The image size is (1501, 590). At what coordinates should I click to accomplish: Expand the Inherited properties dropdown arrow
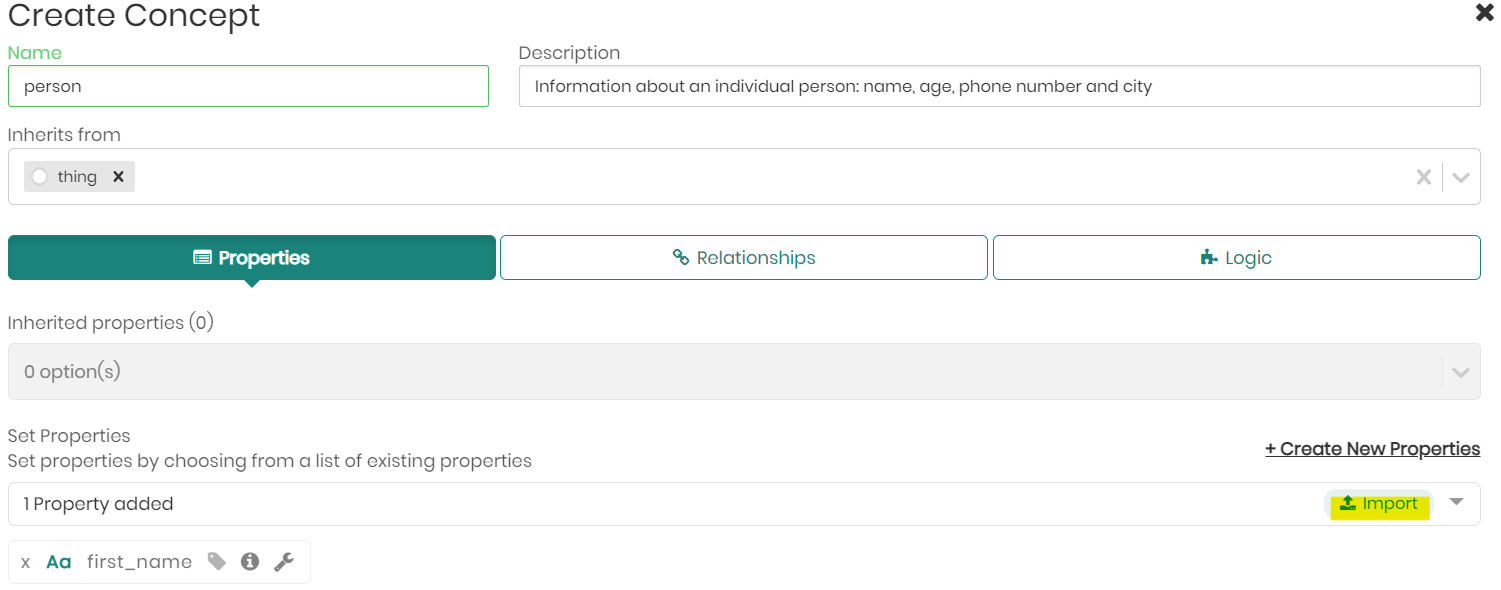[1461, 372]
